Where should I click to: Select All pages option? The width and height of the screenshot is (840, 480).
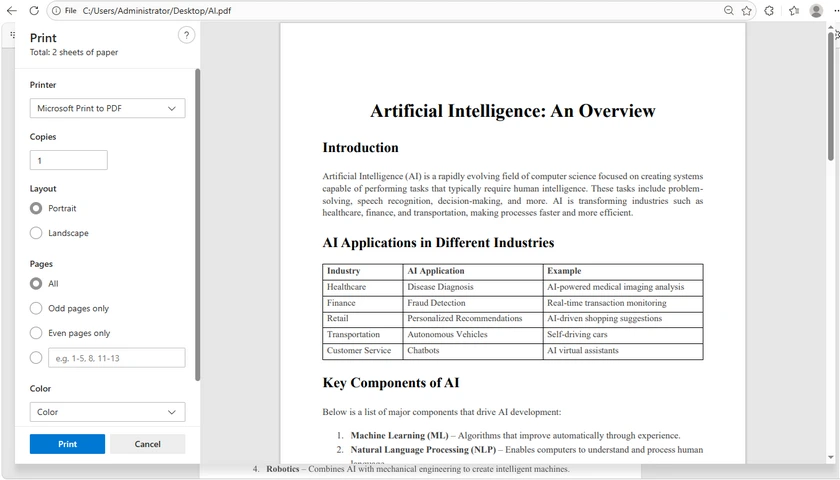pos(36,283)
